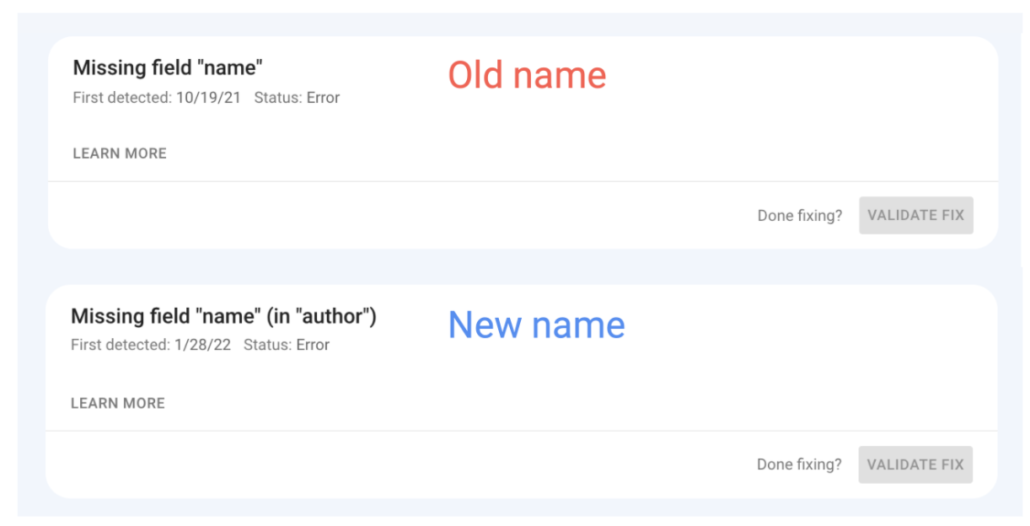
Task: Click the empty footer area left of the top "Done fixing?"
Action: click(400, 216)
